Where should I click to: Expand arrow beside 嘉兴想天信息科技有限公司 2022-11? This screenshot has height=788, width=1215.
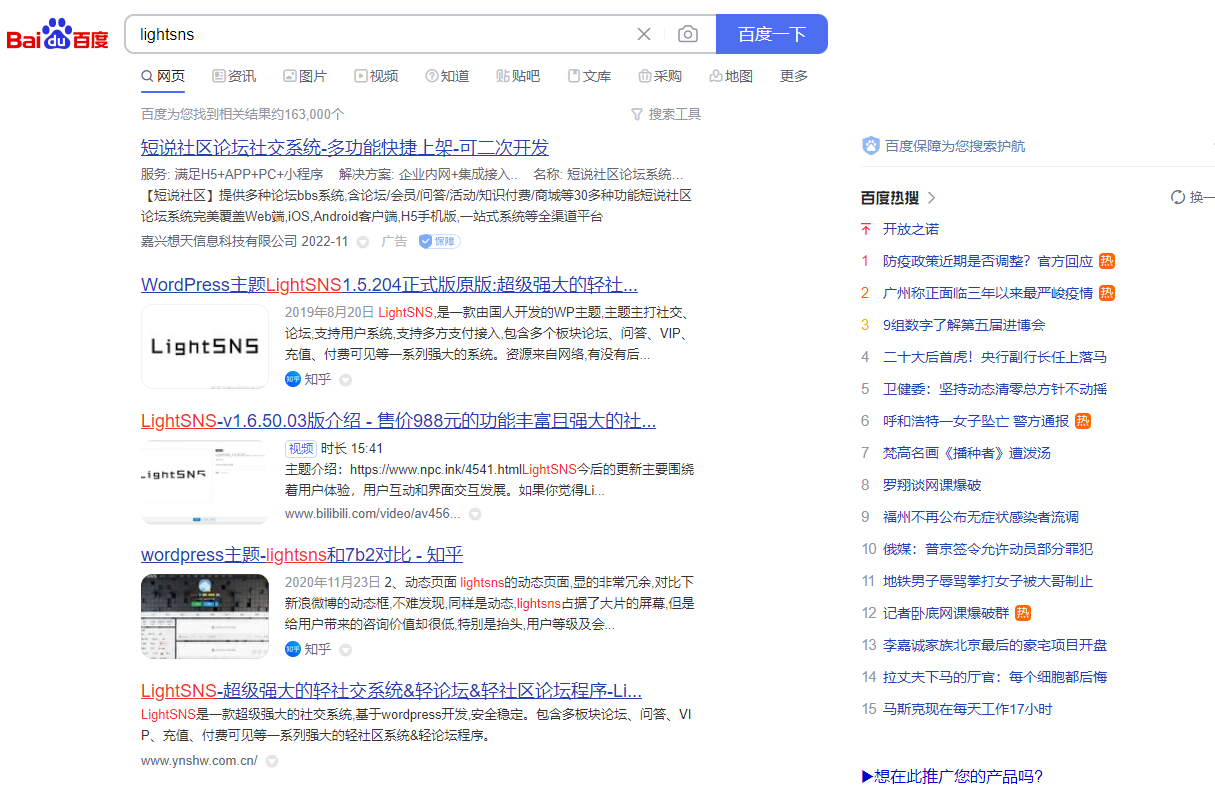pos(363,242)
